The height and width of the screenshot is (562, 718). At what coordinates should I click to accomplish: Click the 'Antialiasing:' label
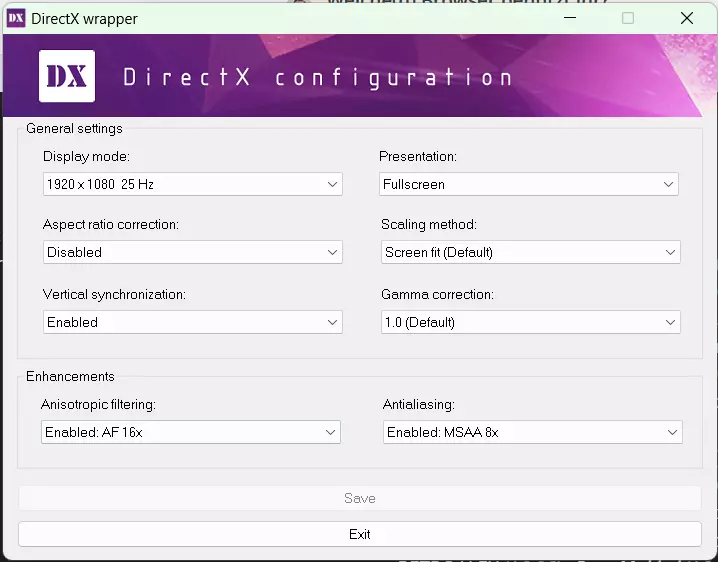point(419,404)
